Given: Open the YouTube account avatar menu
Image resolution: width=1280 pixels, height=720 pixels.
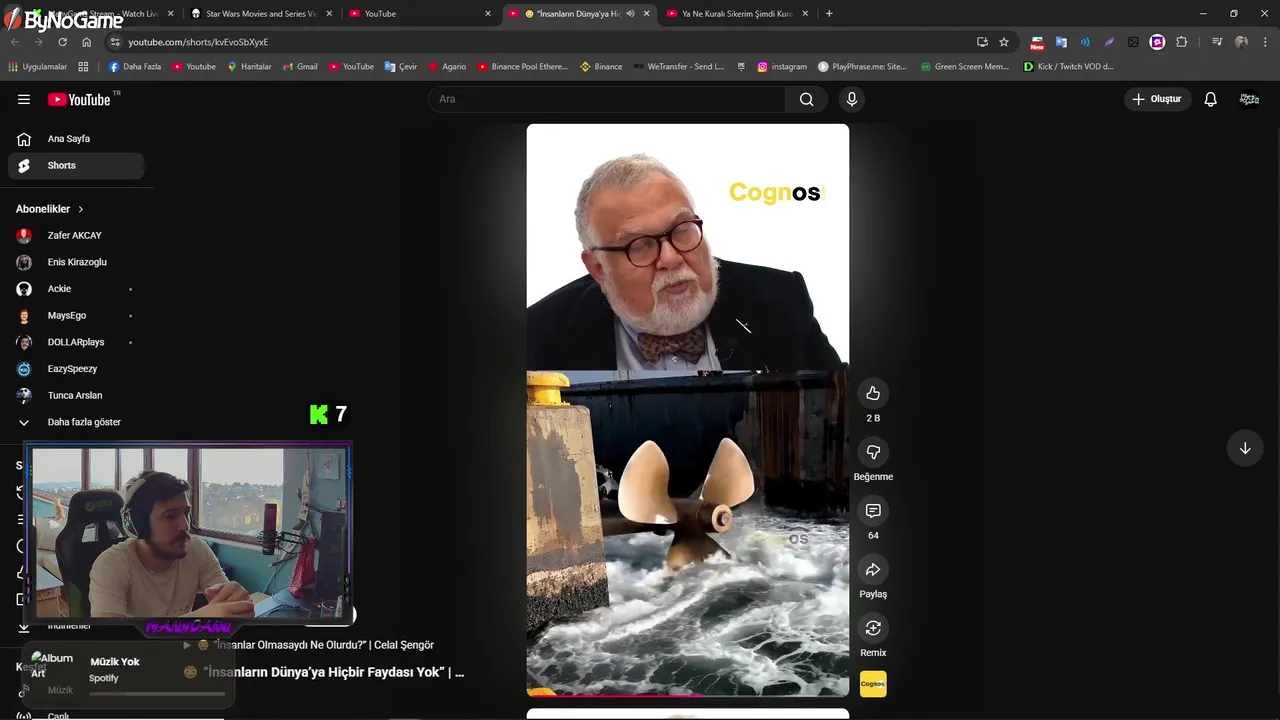Looking at the screenshot, I should pos(1249,99).
